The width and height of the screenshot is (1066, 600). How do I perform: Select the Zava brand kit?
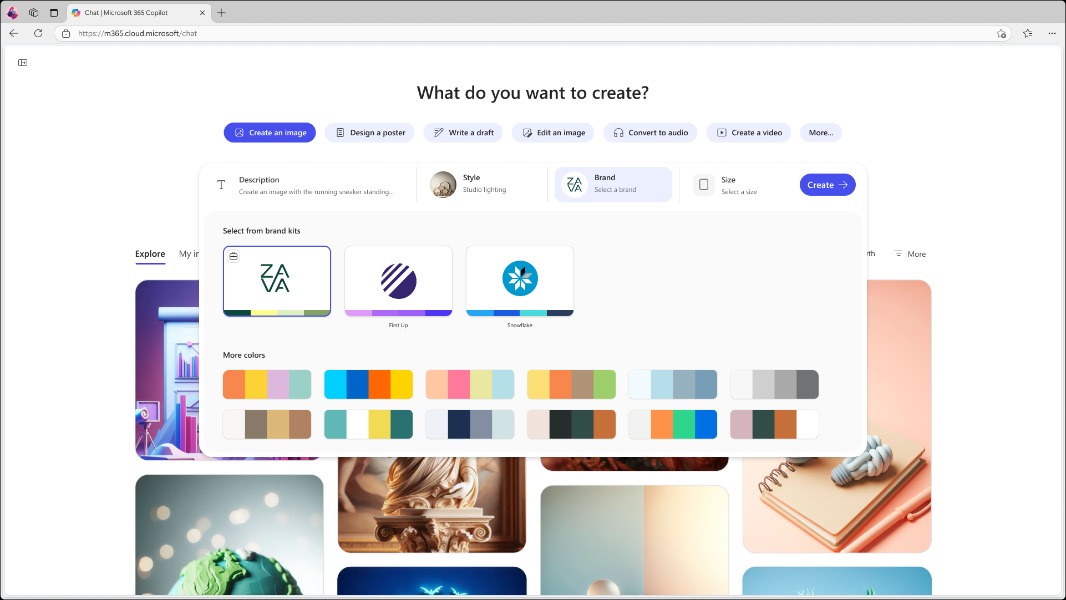click(x=277, y=280)
